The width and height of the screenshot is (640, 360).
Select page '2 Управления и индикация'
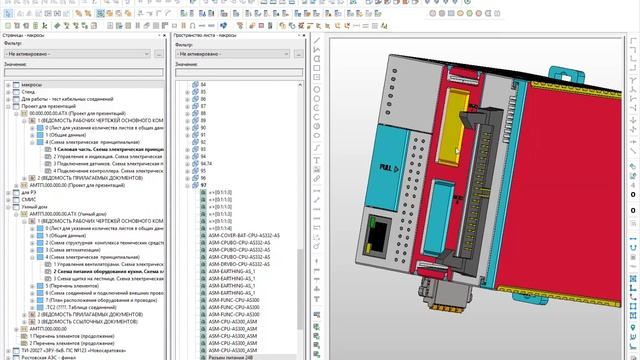point(108,156)
